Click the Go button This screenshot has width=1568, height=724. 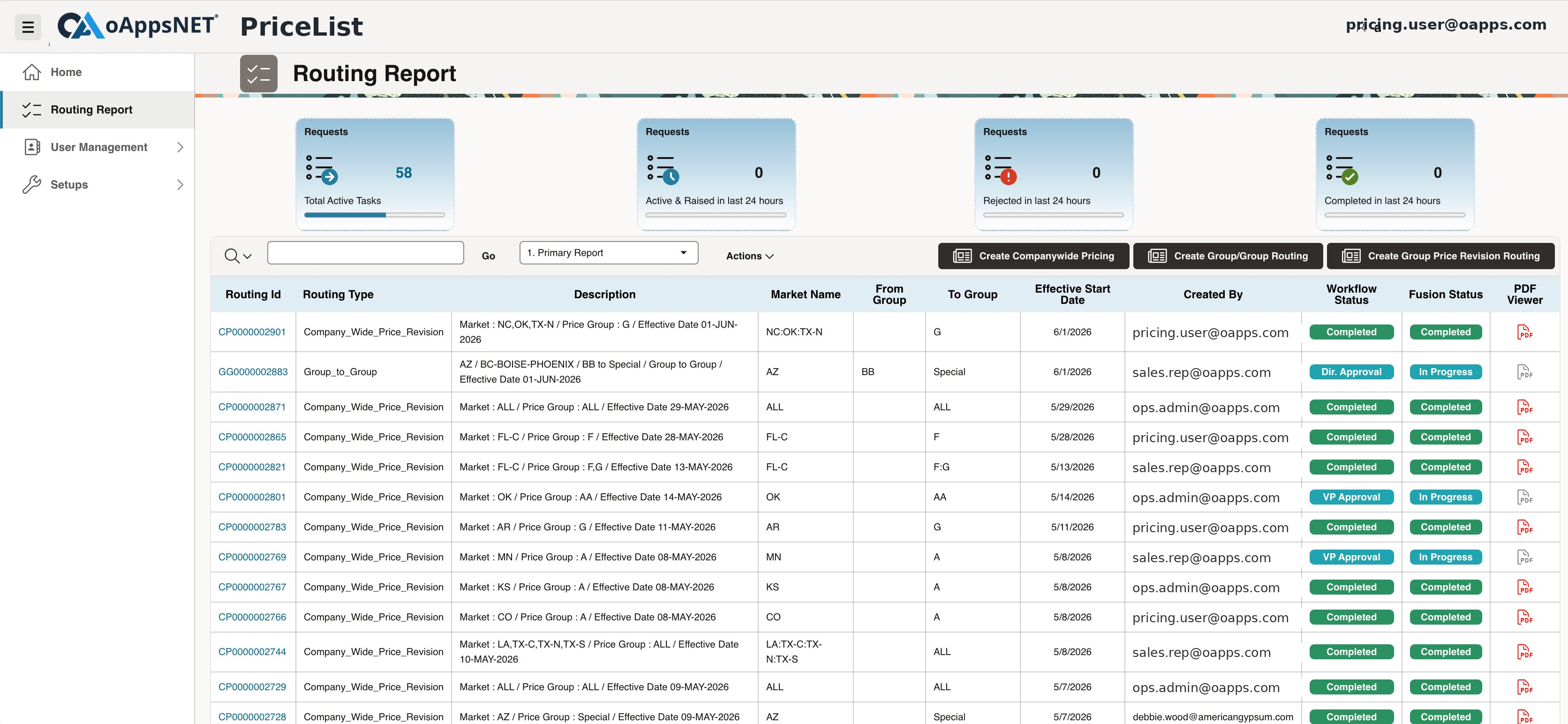(488, 256)
